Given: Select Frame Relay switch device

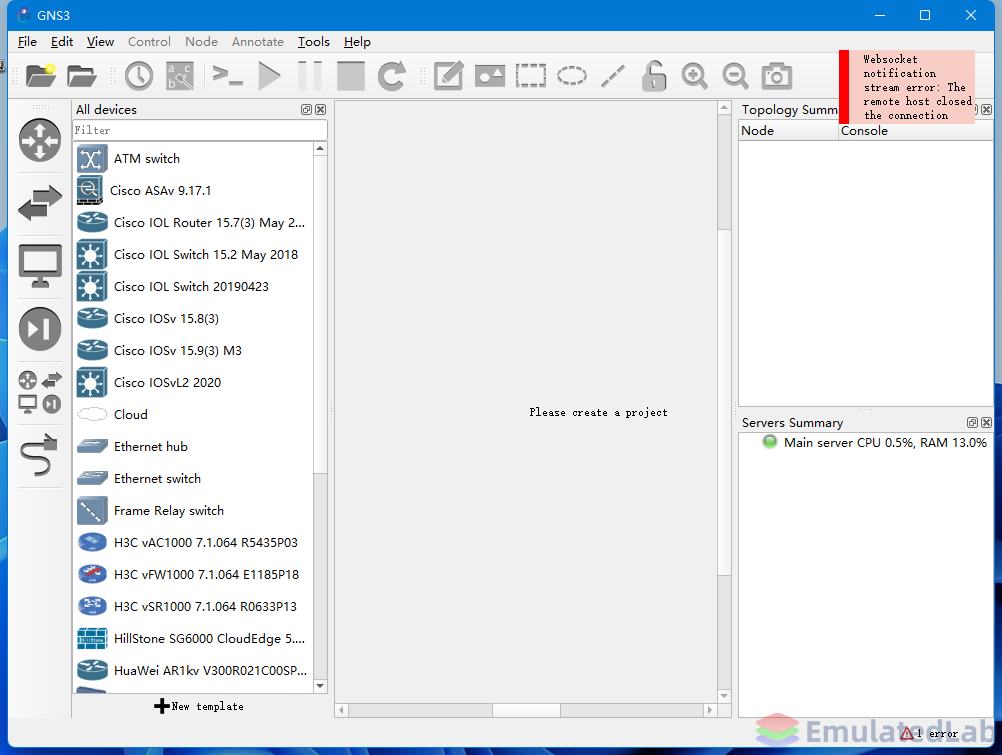Looking at the screenshot, I should [x=194, y=510].
